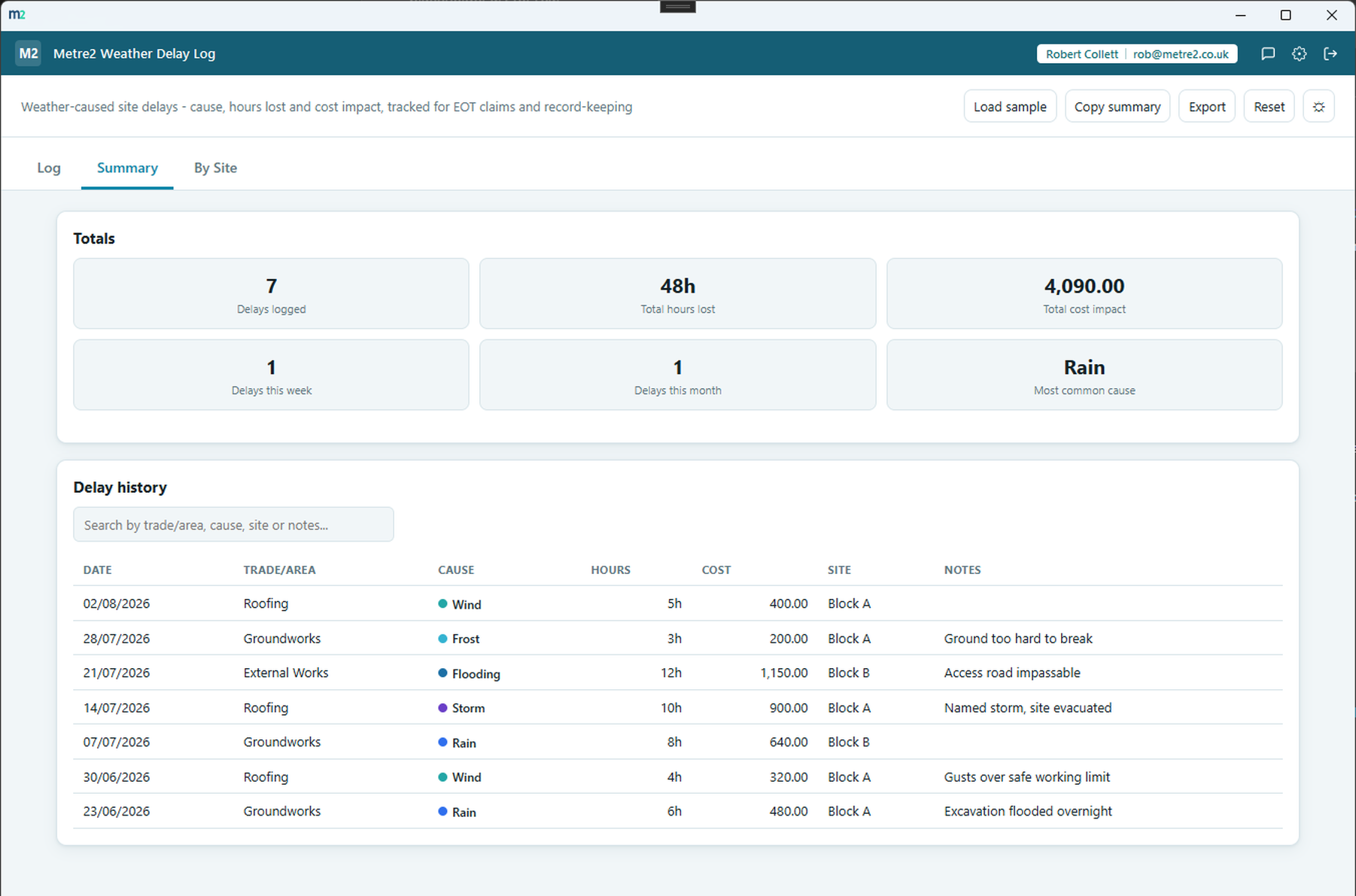Image resolution: width=1356 pixels, height=896 pixels.
Task: Open the By Site tab
Action: tap(215, 168)
